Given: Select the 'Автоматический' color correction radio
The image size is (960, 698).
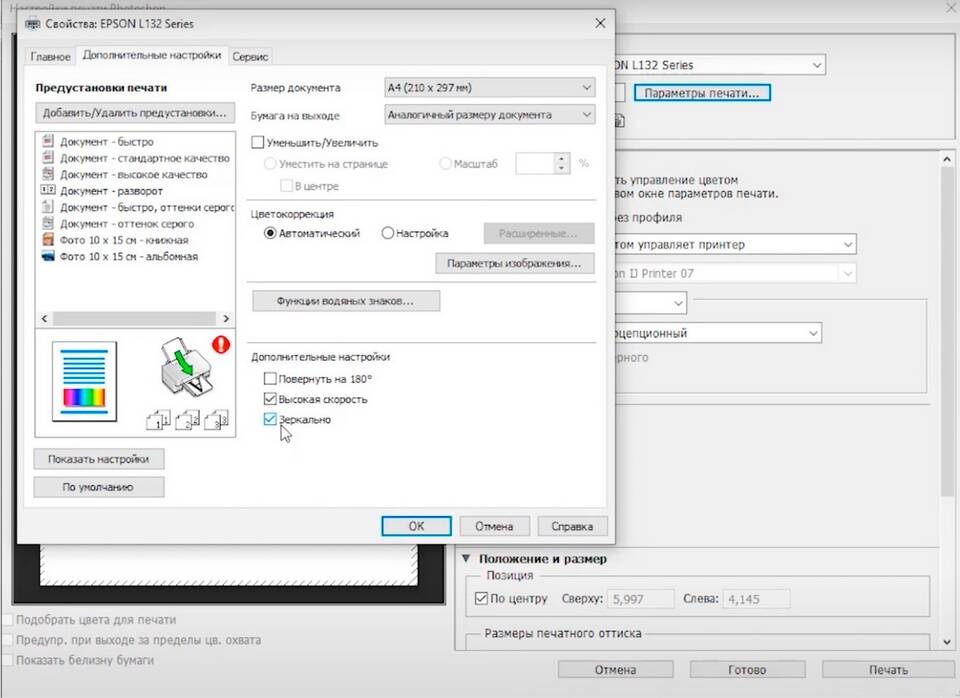Looking at the screenshot, I should [270, 233].
